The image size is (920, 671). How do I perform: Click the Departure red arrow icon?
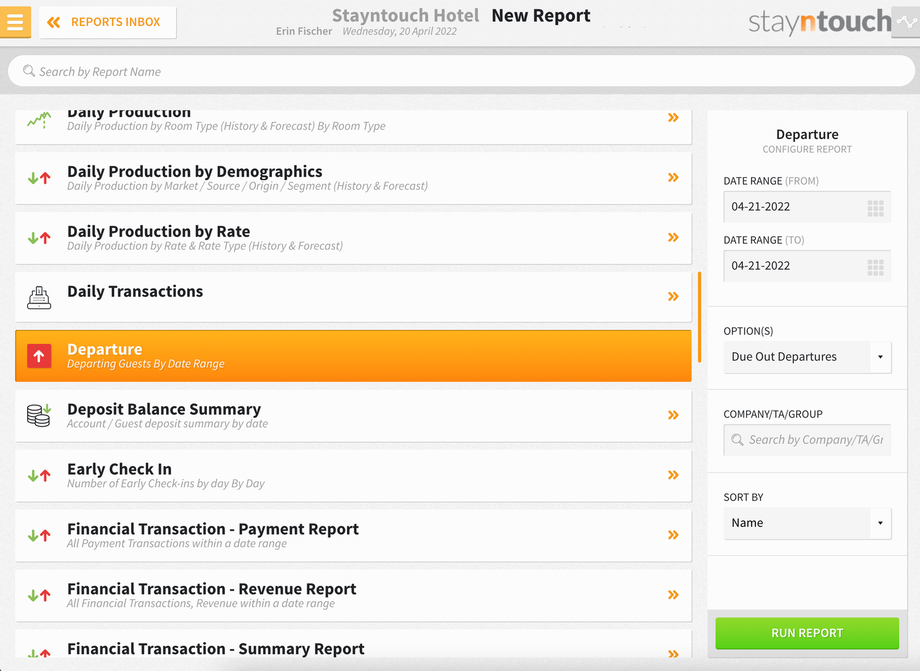(x=39, y=356)
